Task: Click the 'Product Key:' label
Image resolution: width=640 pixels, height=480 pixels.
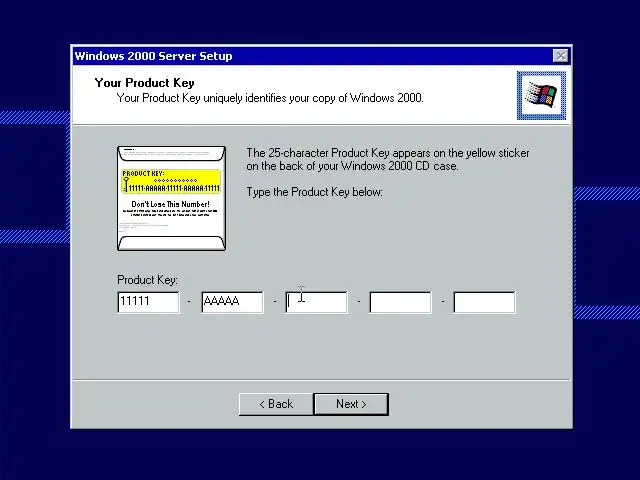Action: 147,280
